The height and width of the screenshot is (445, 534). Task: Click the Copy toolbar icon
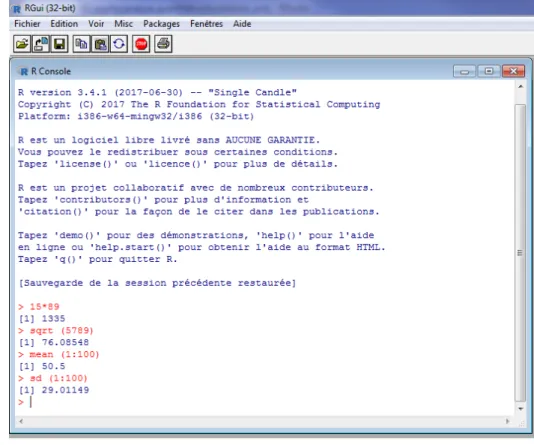(x=81, y=44)
